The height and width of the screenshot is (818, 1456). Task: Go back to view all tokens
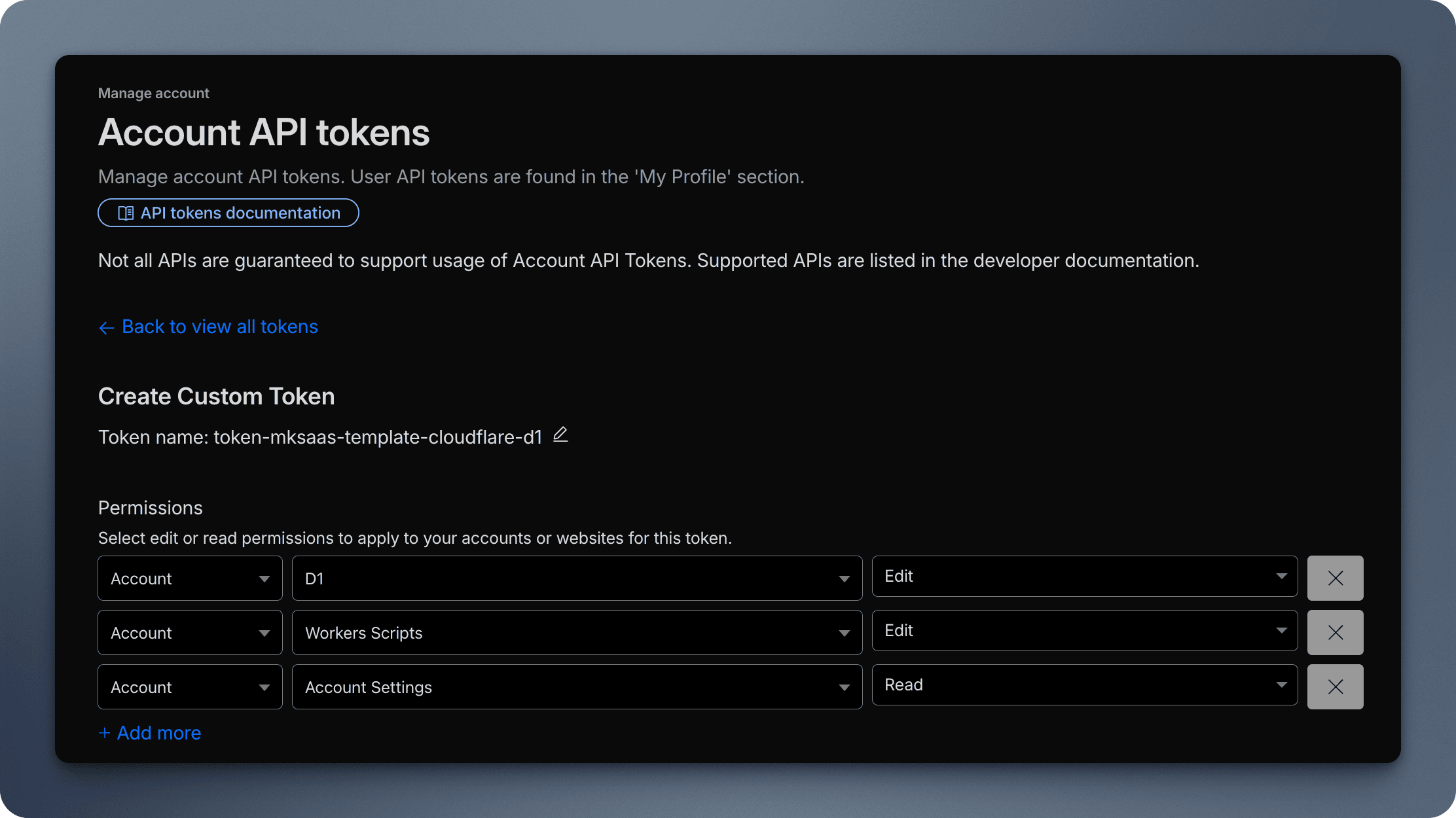point(219,327)
